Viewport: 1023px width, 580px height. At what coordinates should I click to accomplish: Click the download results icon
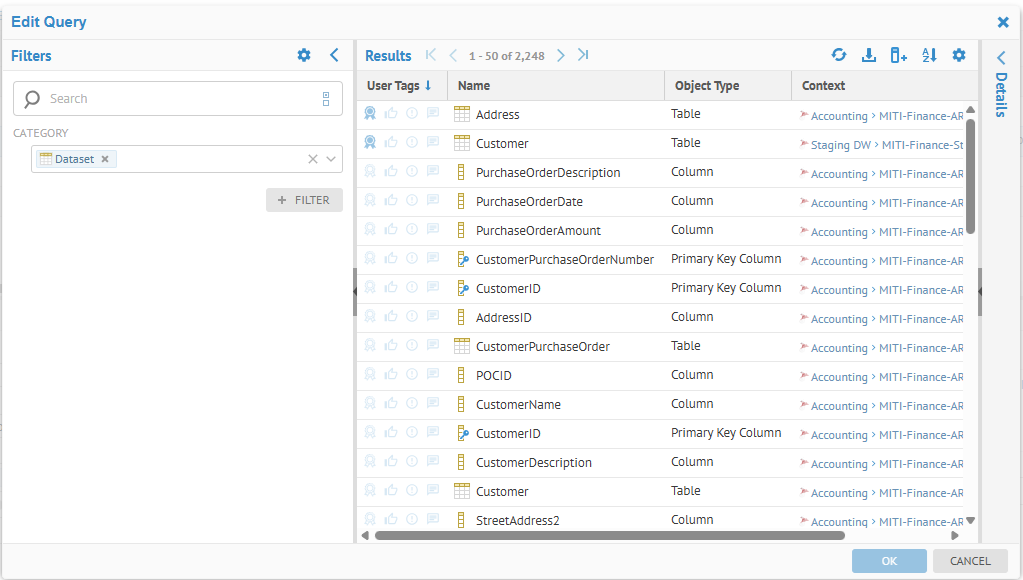point(869,56)
